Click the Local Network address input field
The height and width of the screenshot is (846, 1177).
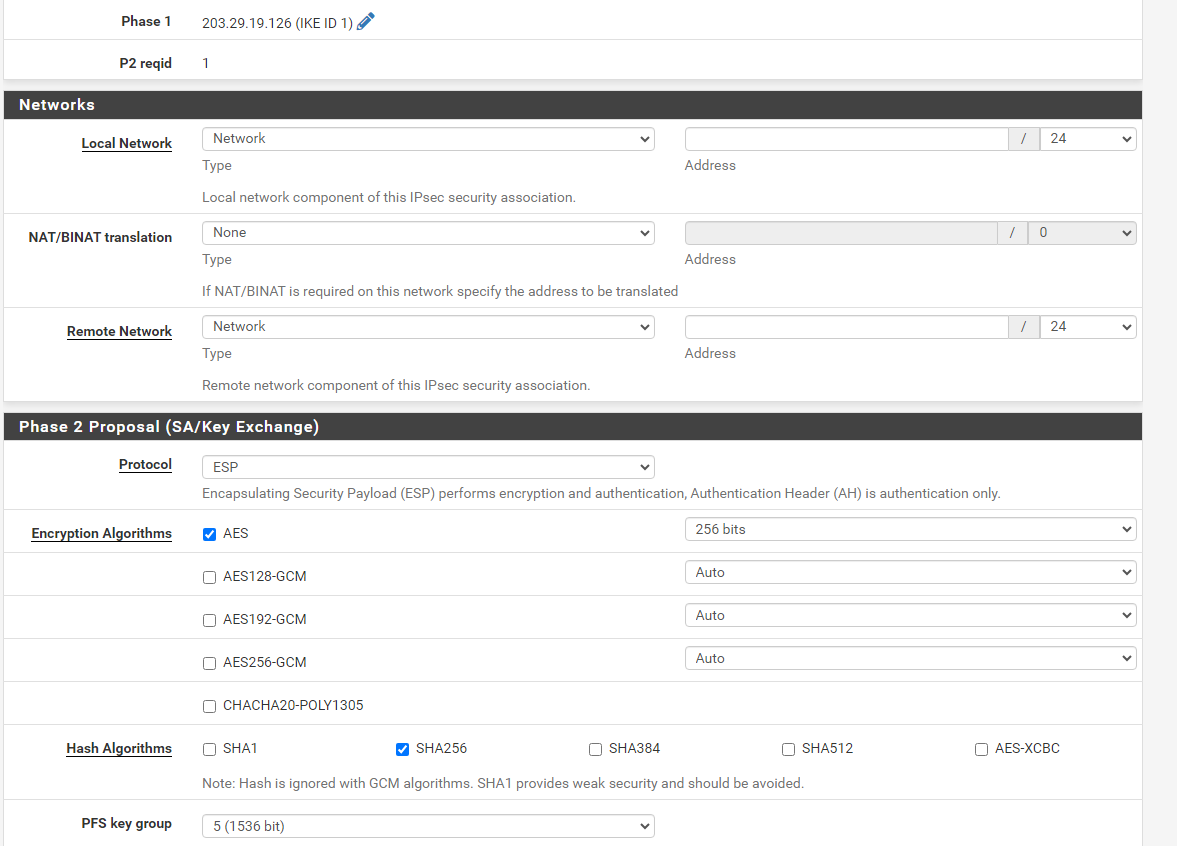(846, 139)
